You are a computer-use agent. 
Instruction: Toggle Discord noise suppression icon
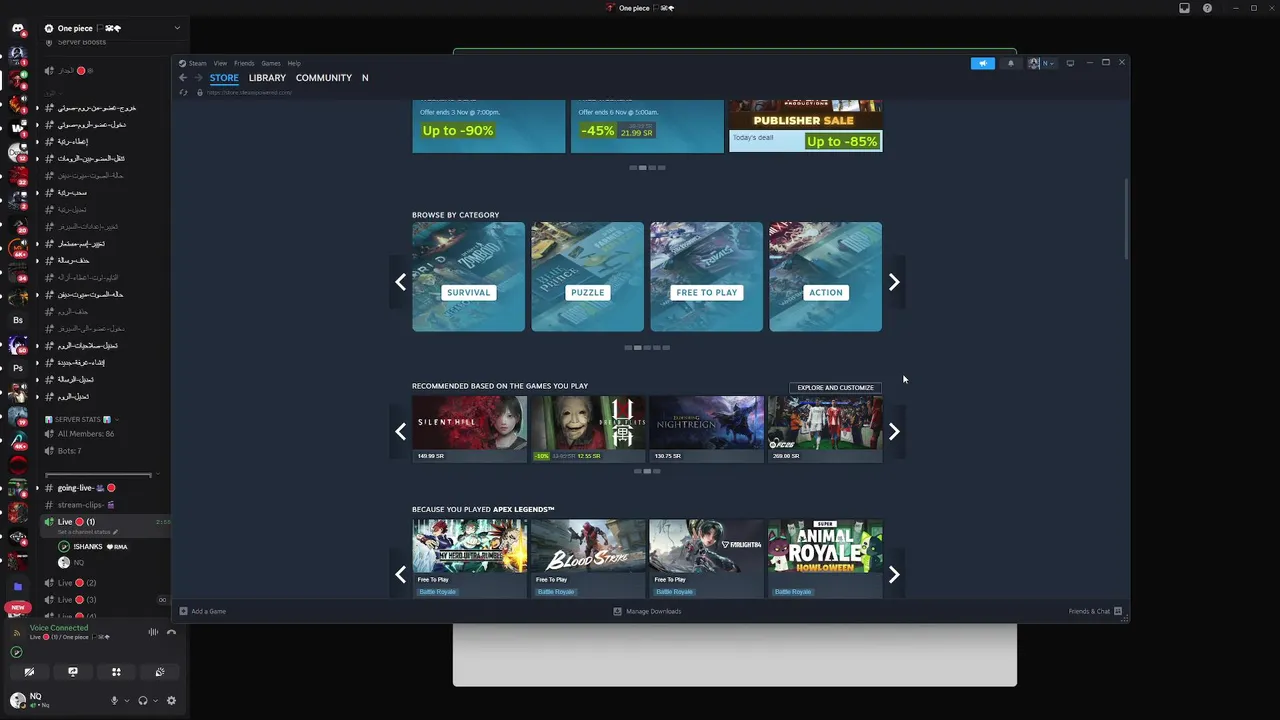[153, 632]
